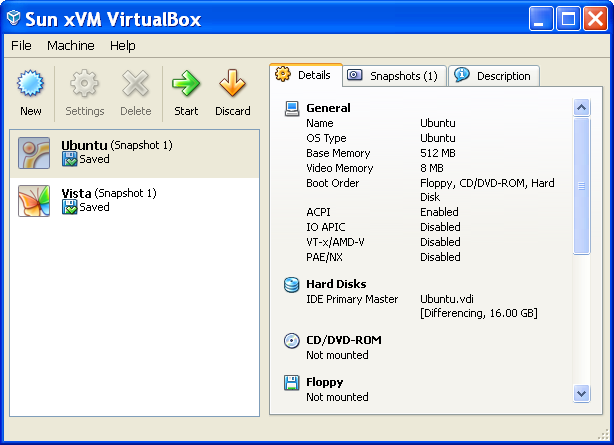Viewport: 614px width, 445px height.
Task: Open the File menu
Action: point(21,46)
